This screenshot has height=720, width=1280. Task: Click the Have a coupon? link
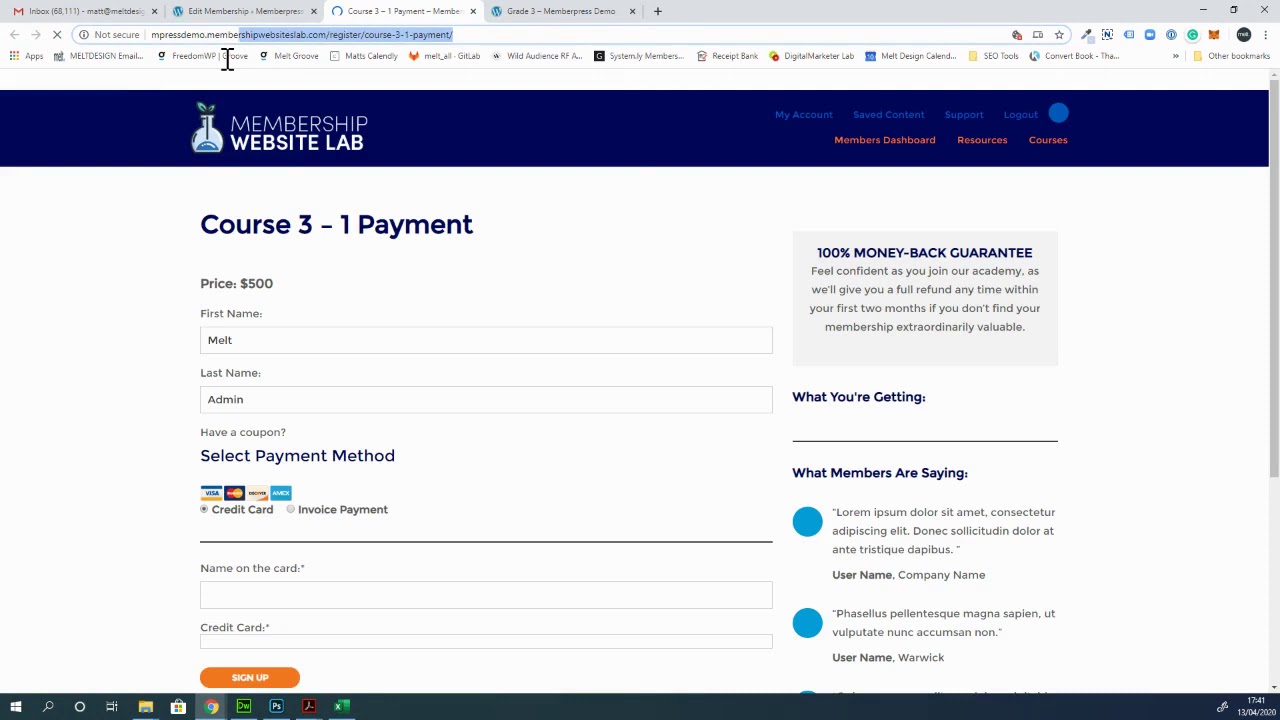pos(243,432)
